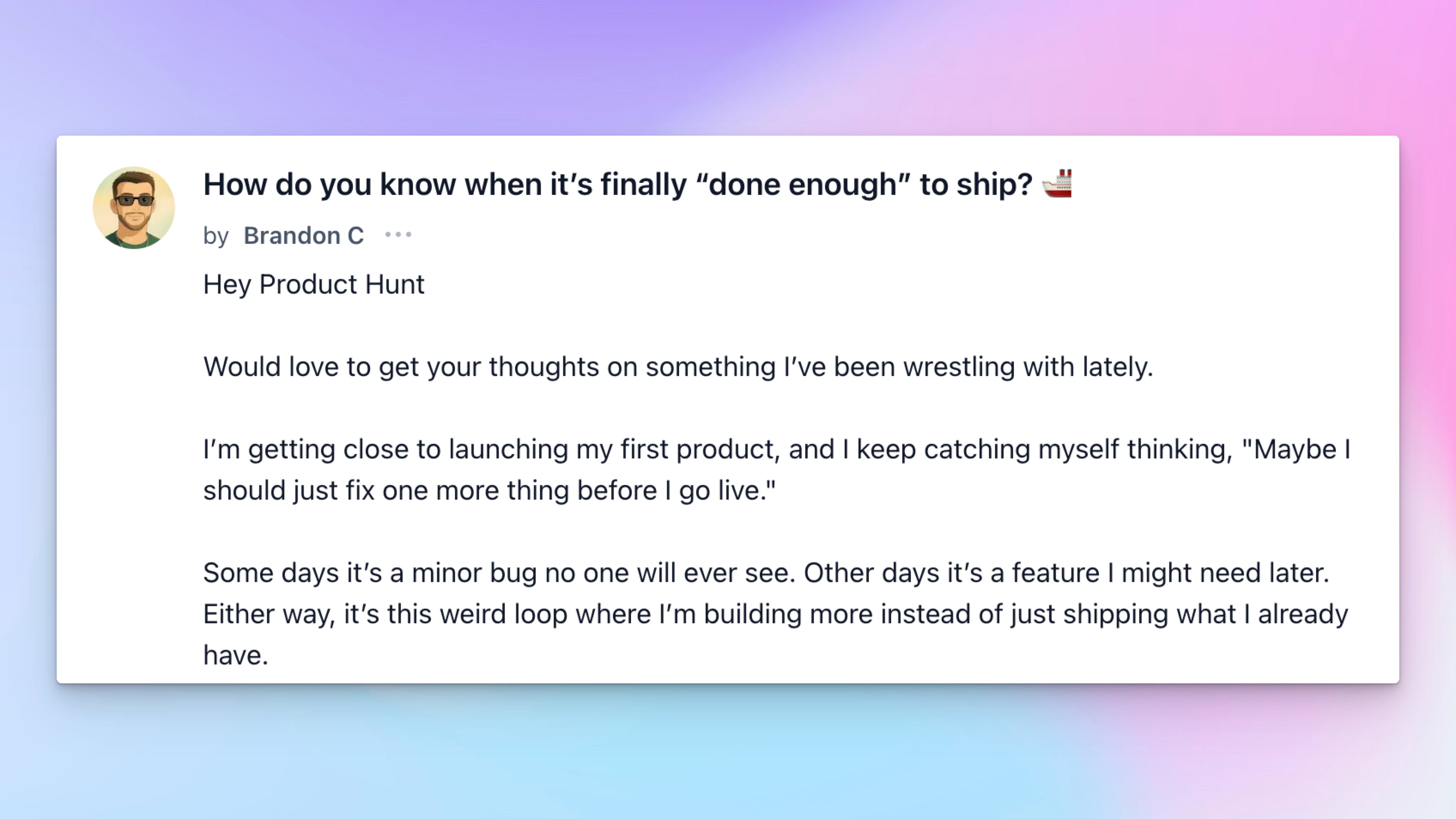Screen dimensions: 1456x819
Task: Click the line starting "Either way"
Action: 776,615
